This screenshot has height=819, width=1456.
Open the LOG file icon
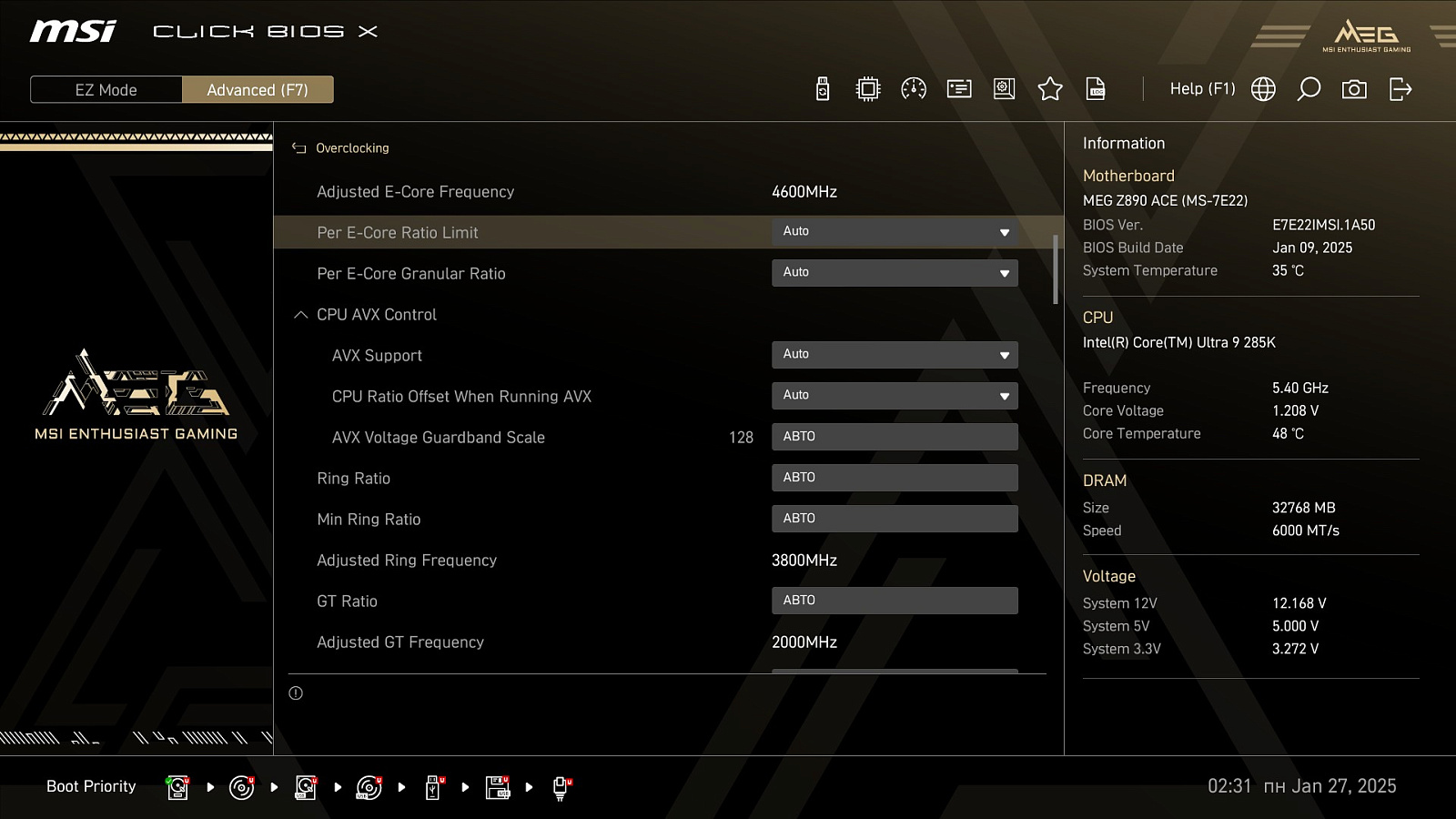point(1096,89)
